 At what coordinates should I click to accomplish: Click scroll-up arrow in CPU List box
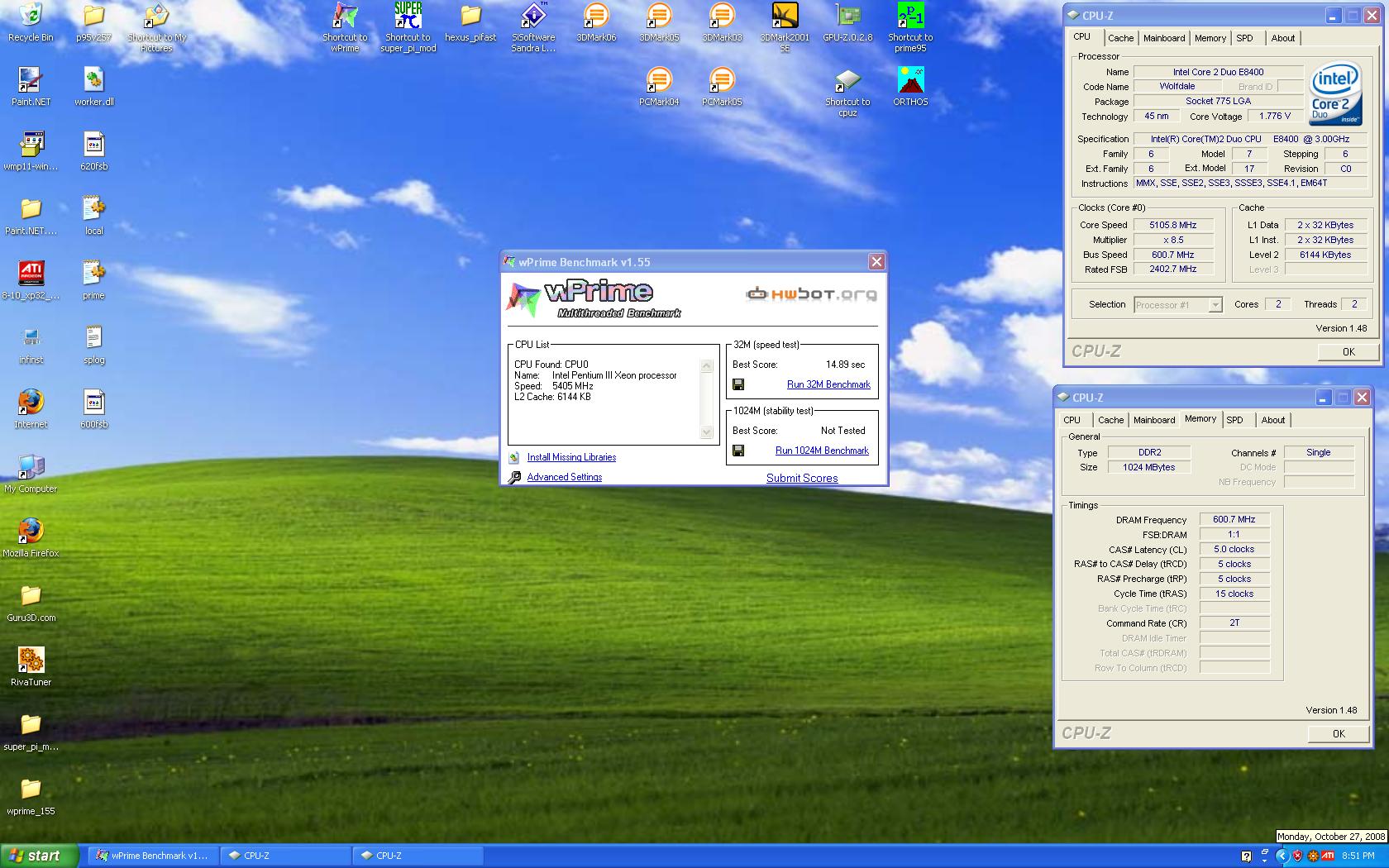coord(706,365)
